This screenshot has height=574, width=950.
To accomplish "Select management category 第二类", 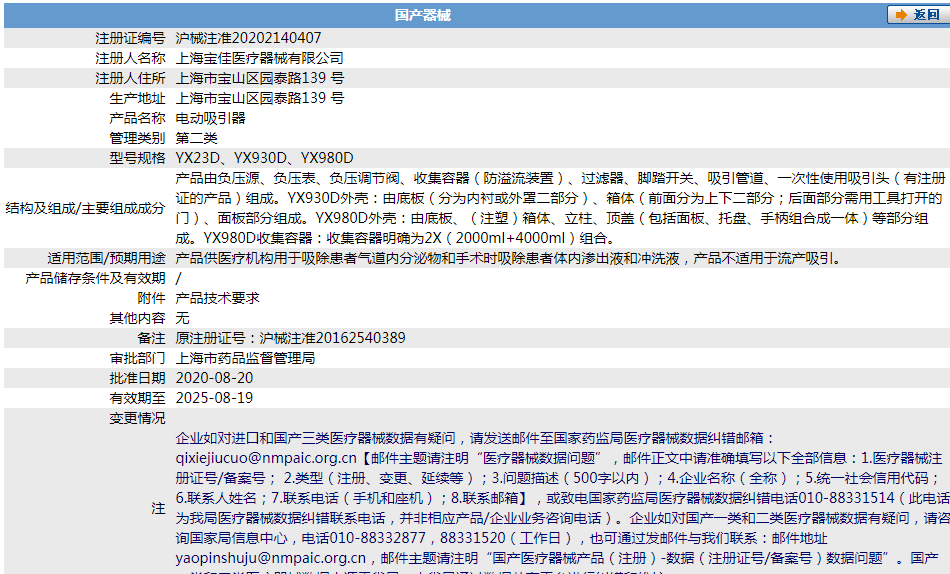I will click(196, 138).
